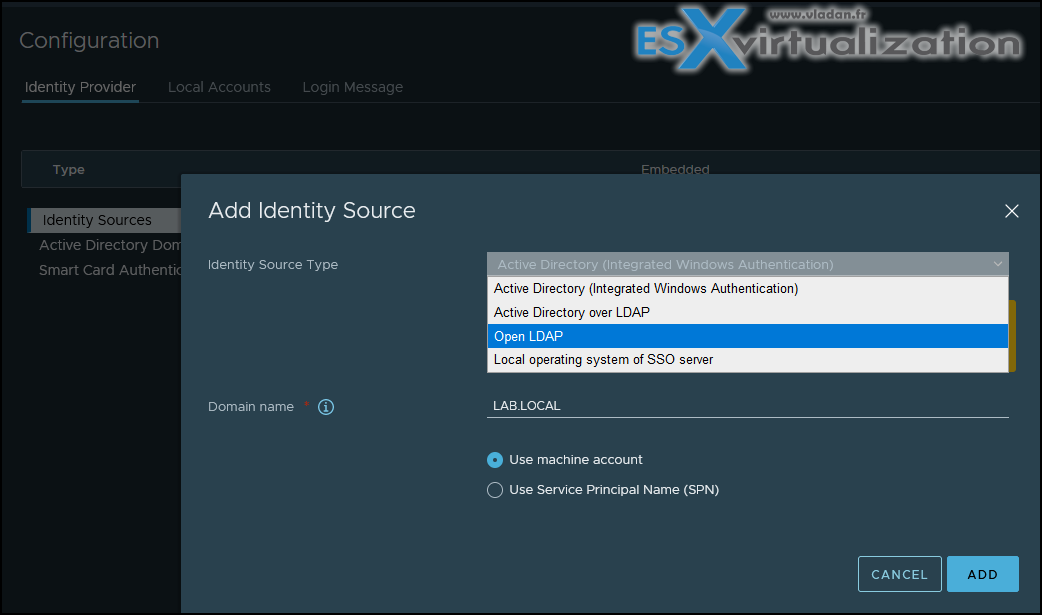Switch to the Identity Provider tab
Image resolution: width=1042 pixels, height=615 pixels.
coord(80,87)
